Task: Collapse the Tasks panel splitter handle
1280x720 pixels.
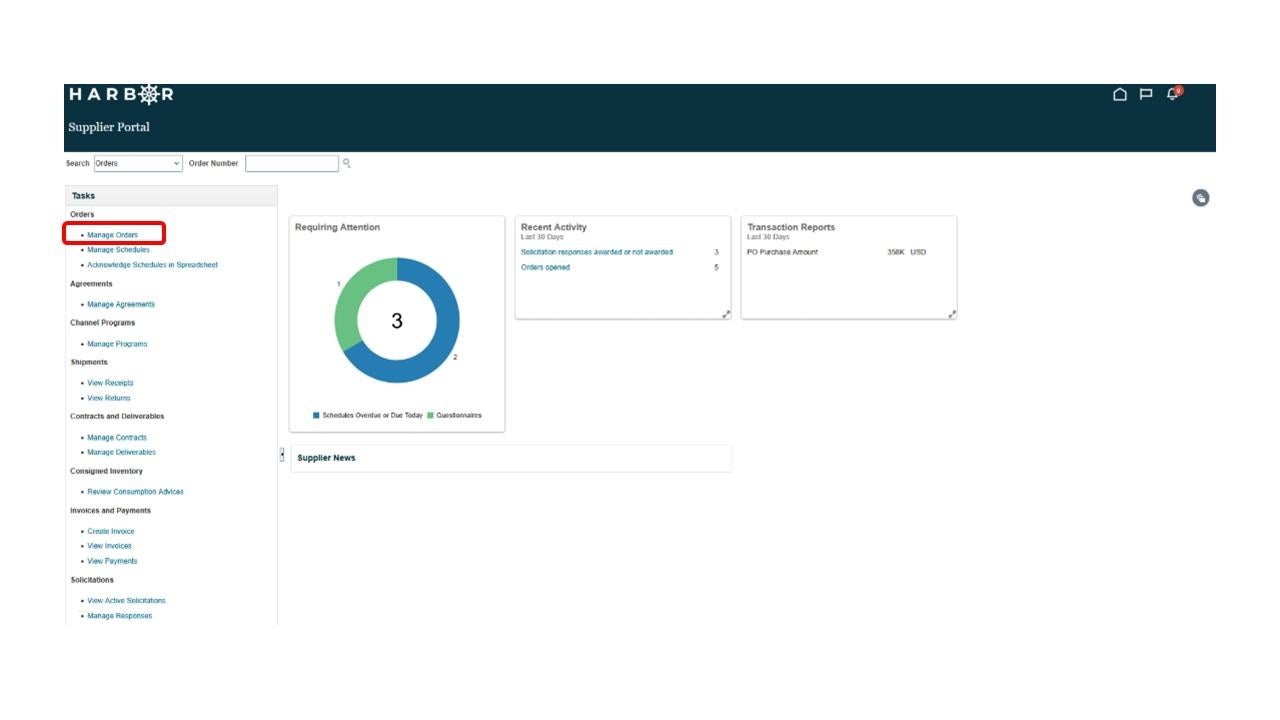Action: click(x=282, y=455)
